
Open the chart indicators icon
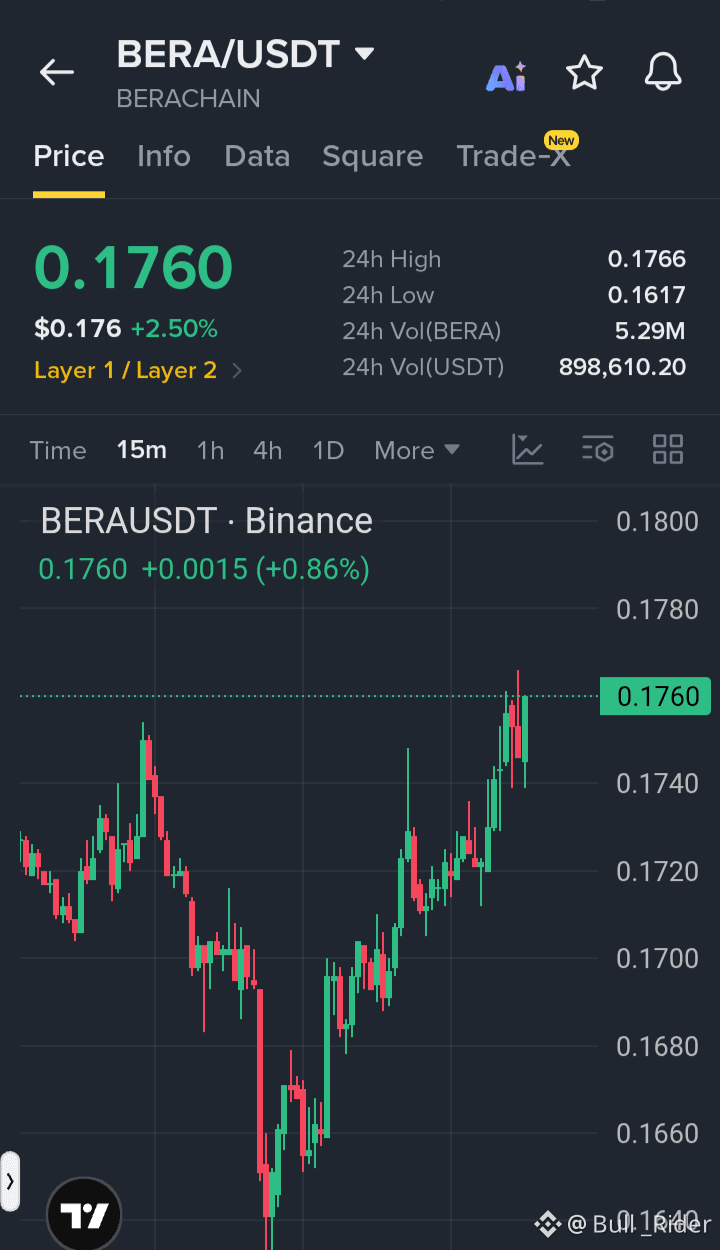click(x=527, y=450)
